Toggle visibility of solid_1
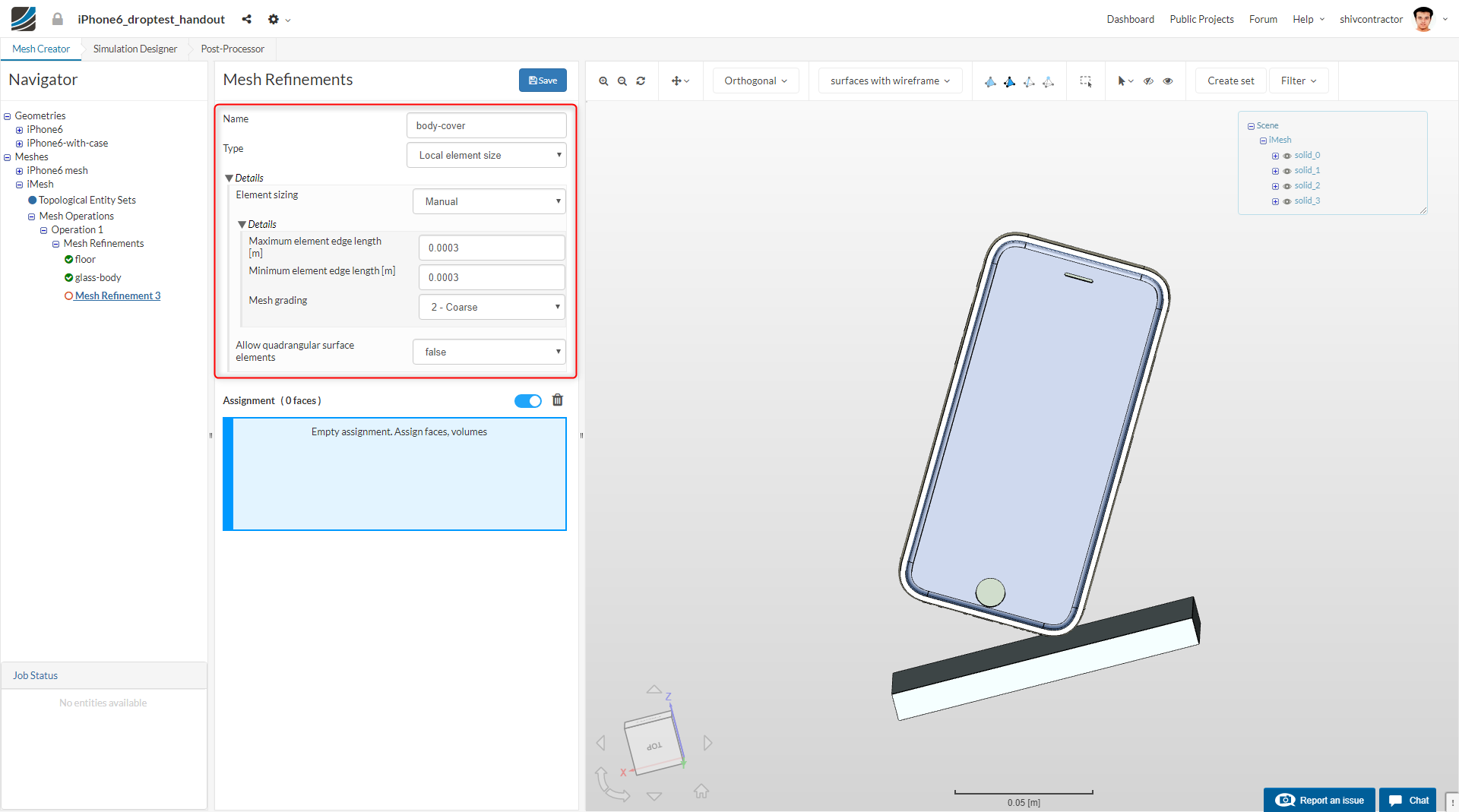The width and height of the screenshot is (1459, 812). (x=1287, y=171)
